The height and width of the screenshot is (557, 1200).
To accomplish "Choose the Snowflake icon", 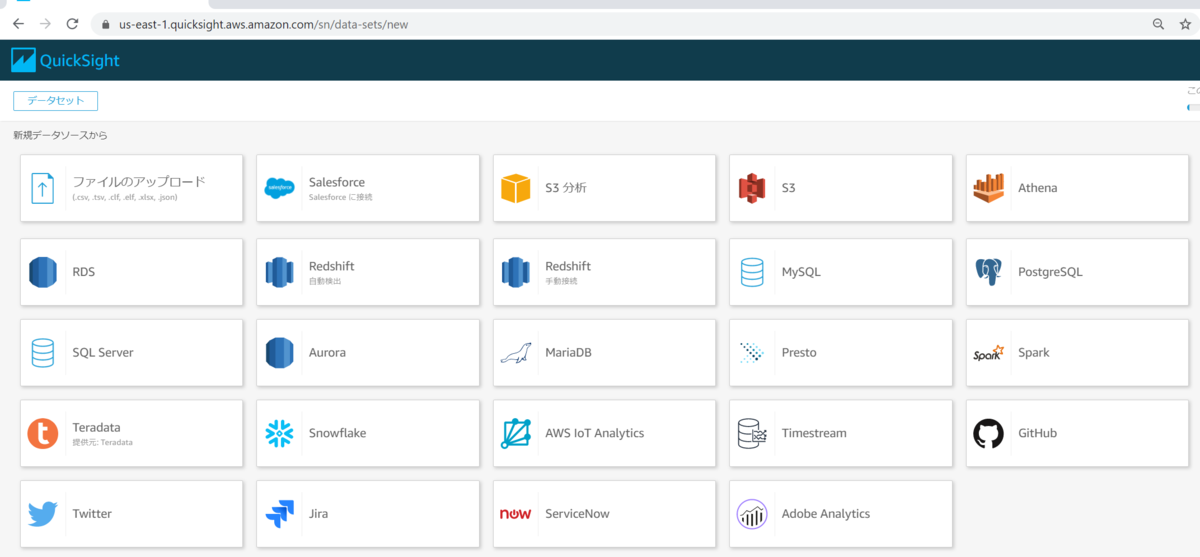I will [279, 433].
